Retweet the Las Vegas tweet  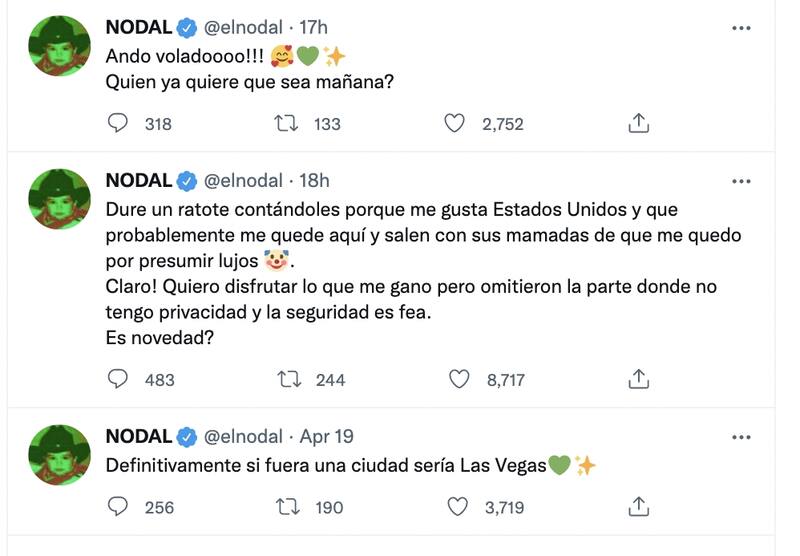pyautogui.click(x=288, y=507)
